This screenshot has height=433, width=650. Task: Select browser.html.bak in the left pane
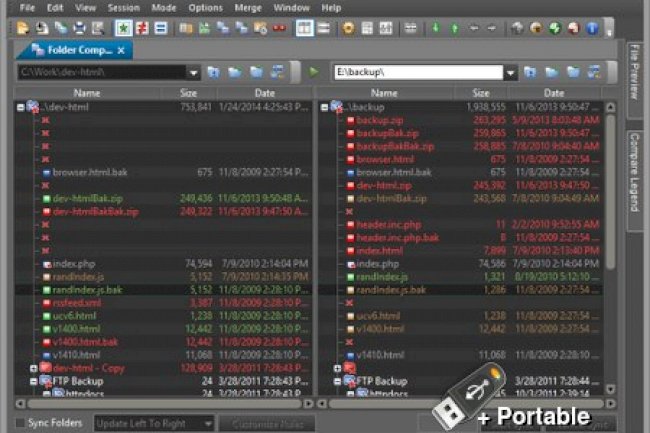click(x=90, y=172)
